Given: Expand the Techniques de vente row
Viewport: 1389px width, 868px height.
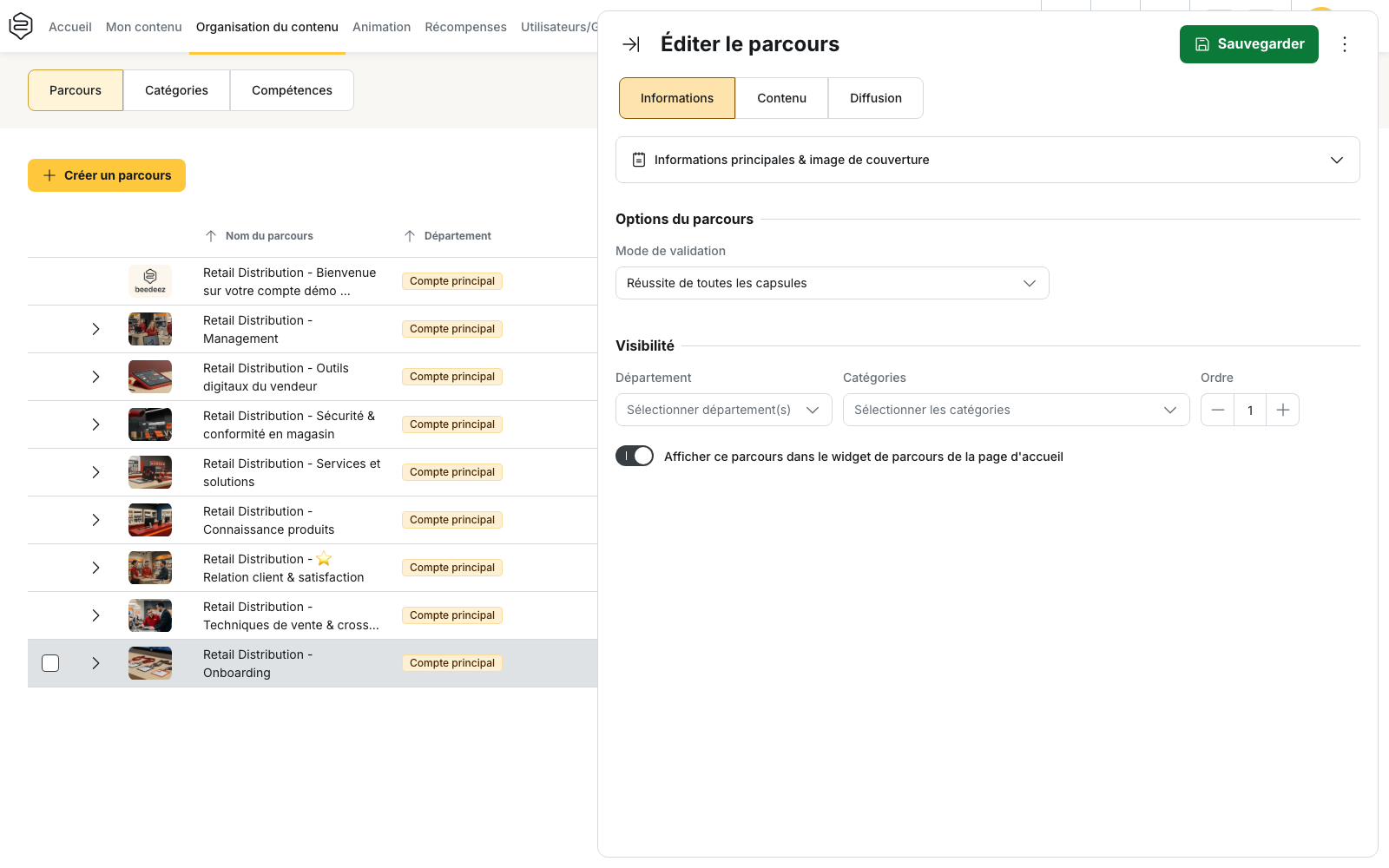Looking at the screenshot, I should pyautogui.click(x=95, y=615).
